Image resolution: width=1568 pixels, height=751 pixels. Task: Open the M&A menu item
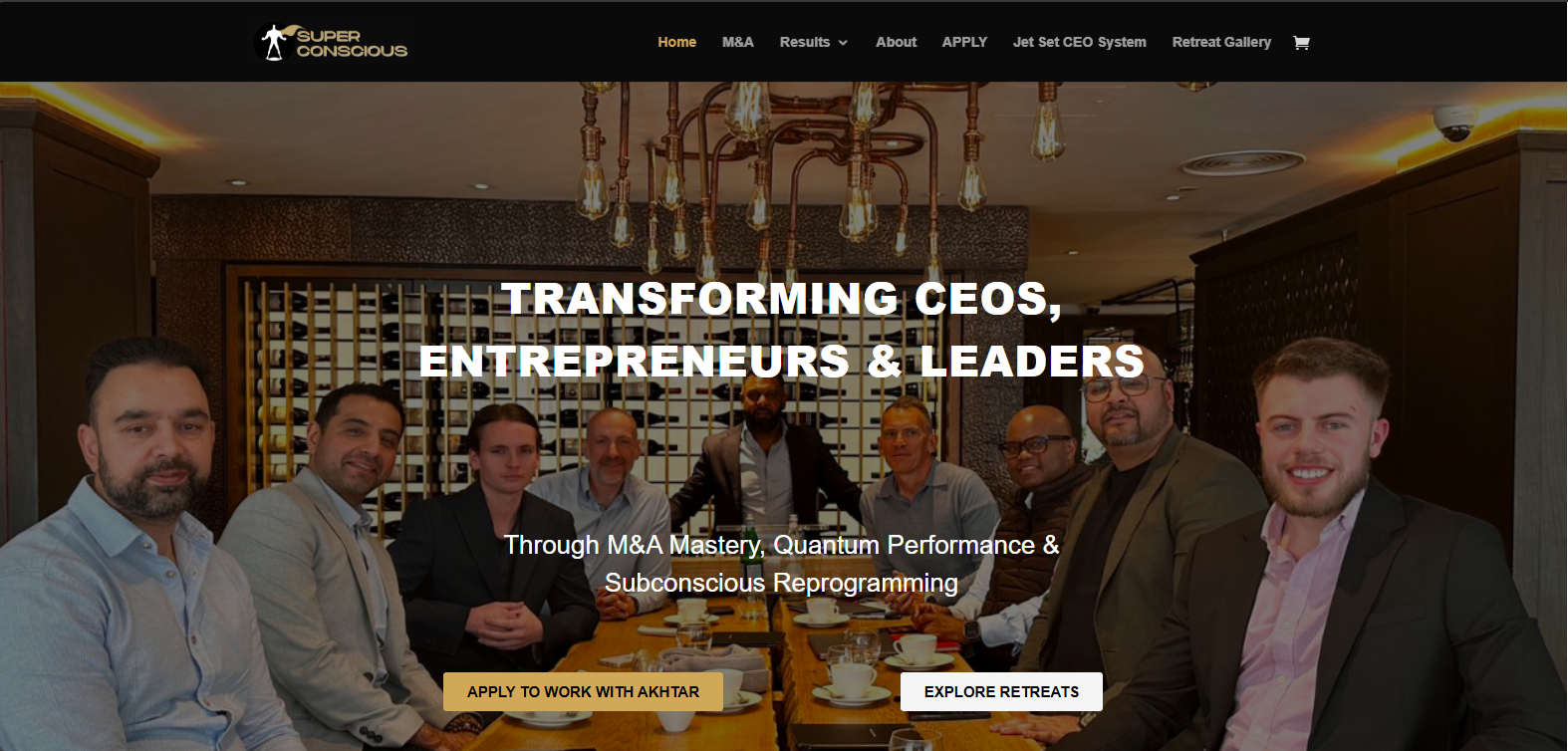738,42
